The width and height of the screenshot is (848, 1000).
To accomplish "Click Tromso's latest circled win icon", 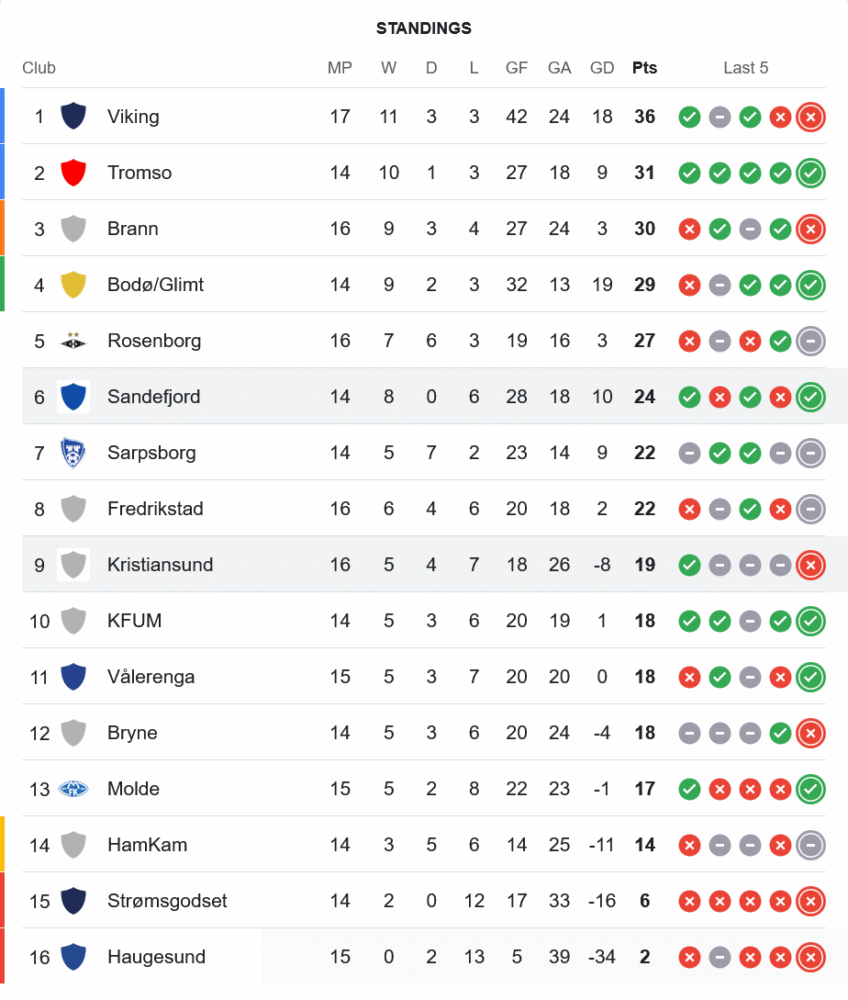I will click(x=811, y=172).
